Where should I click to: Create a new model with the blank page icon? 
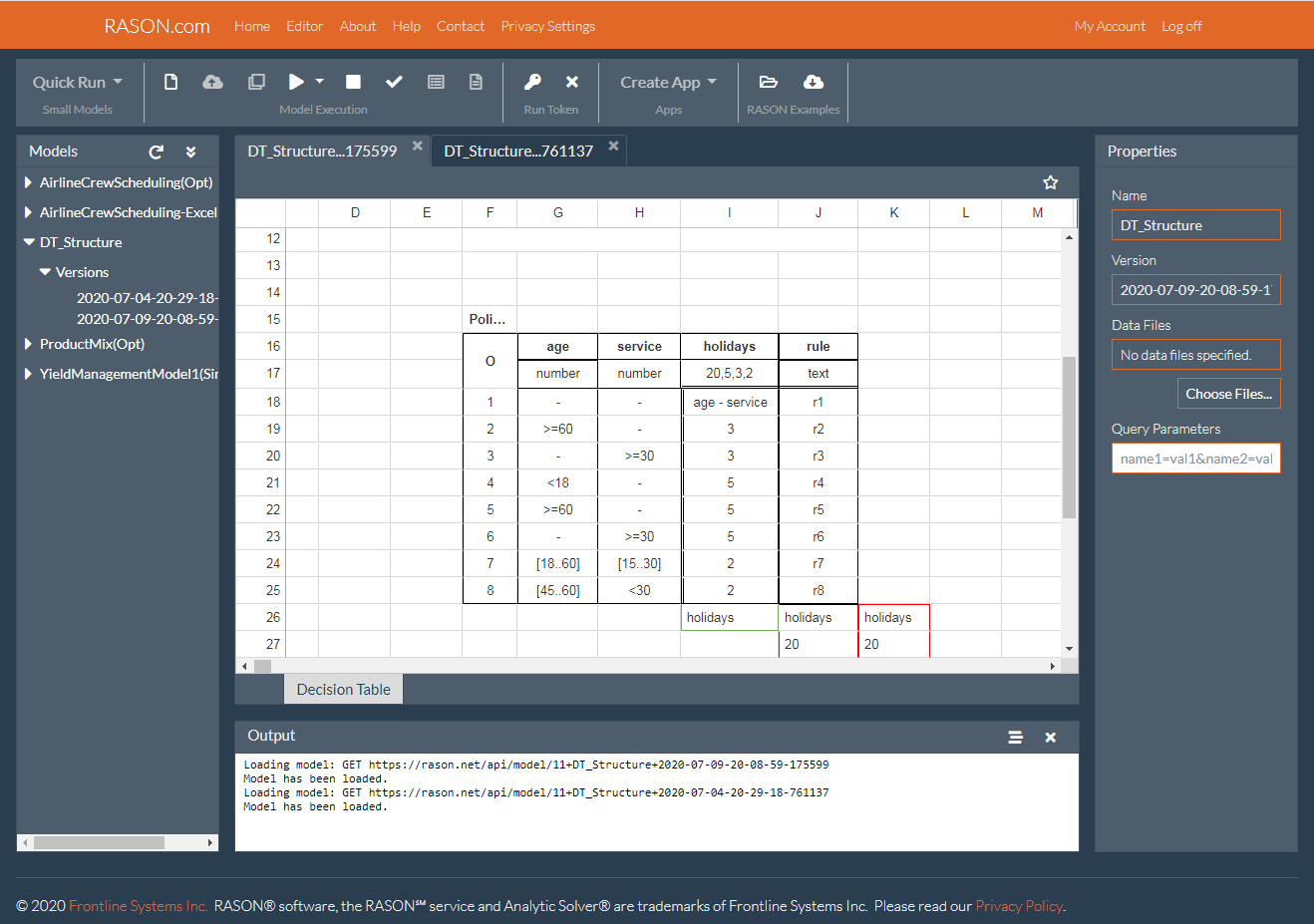coord(171,82)
